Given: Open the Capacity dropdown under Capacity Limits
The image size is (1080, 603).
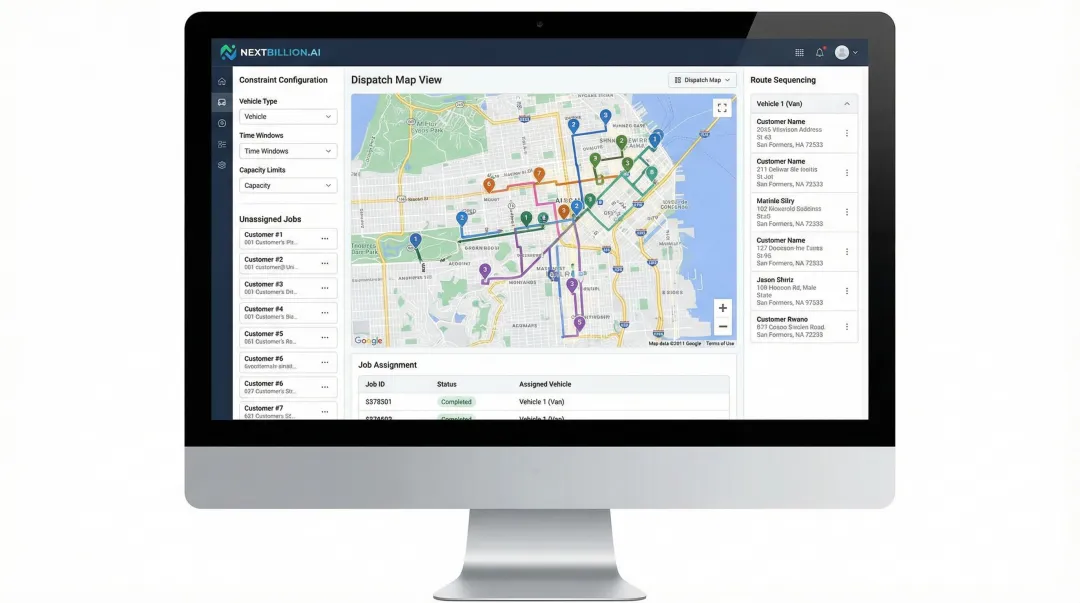Looking at the screenshot, I should coord(286,185).
